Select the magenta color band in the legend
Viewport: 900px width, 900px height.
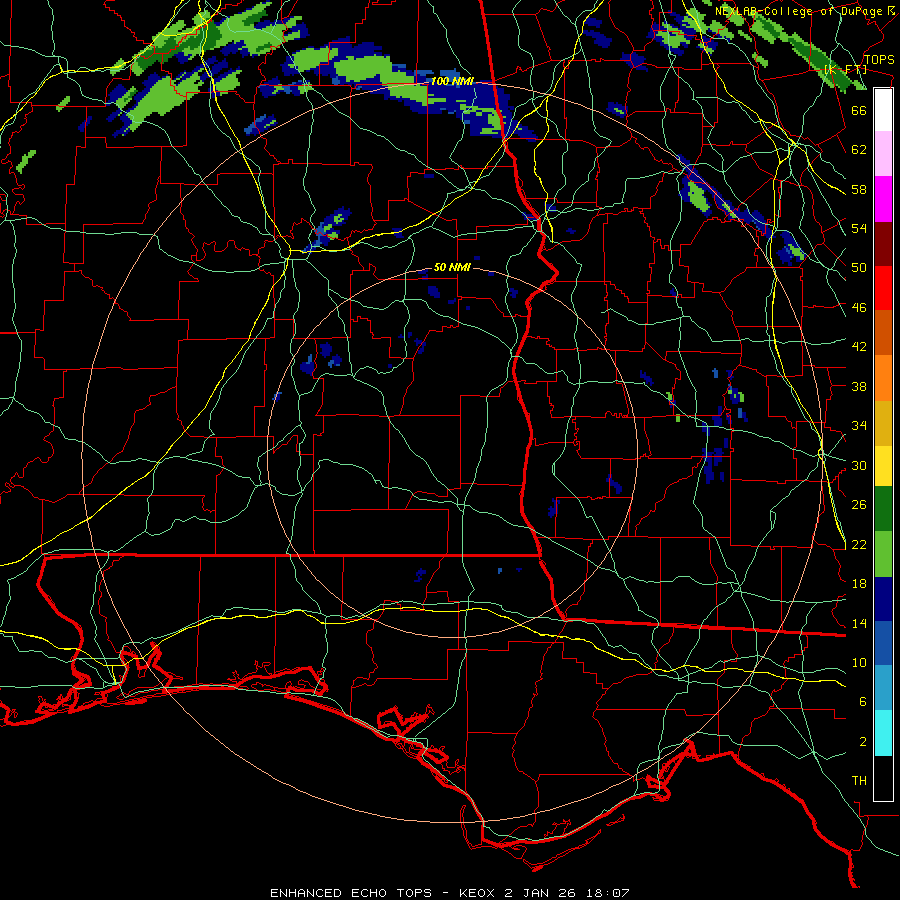point(883,199)
